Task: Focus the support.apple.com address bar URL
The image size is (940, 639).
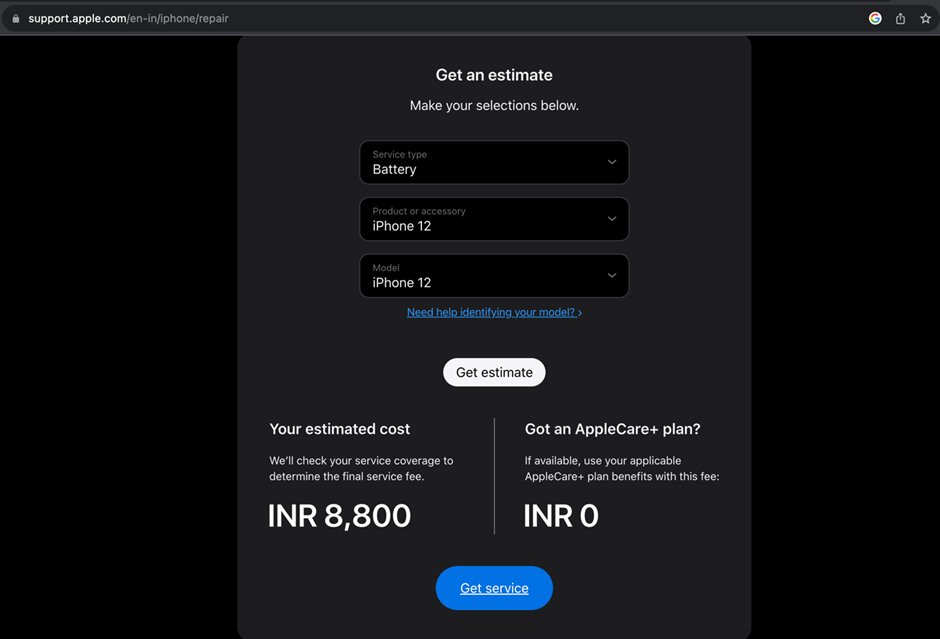Action: (x=128, y=19)
